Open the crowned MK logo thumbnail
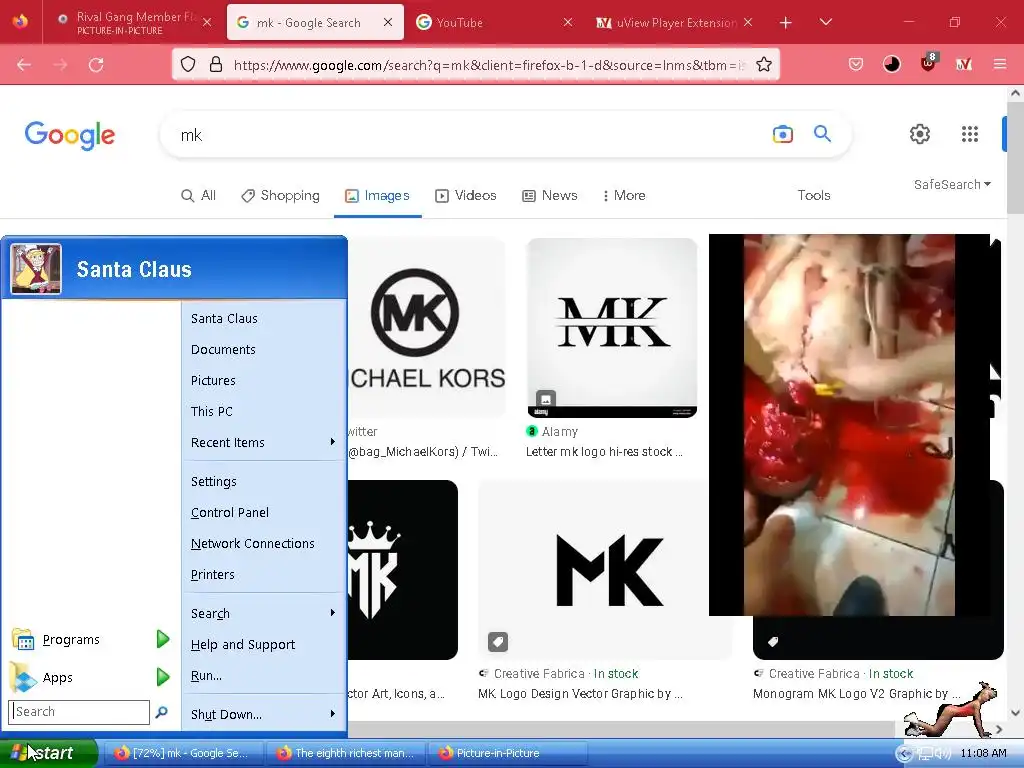The width and height of the screenshot is (1024, 768). pos(403,569)
